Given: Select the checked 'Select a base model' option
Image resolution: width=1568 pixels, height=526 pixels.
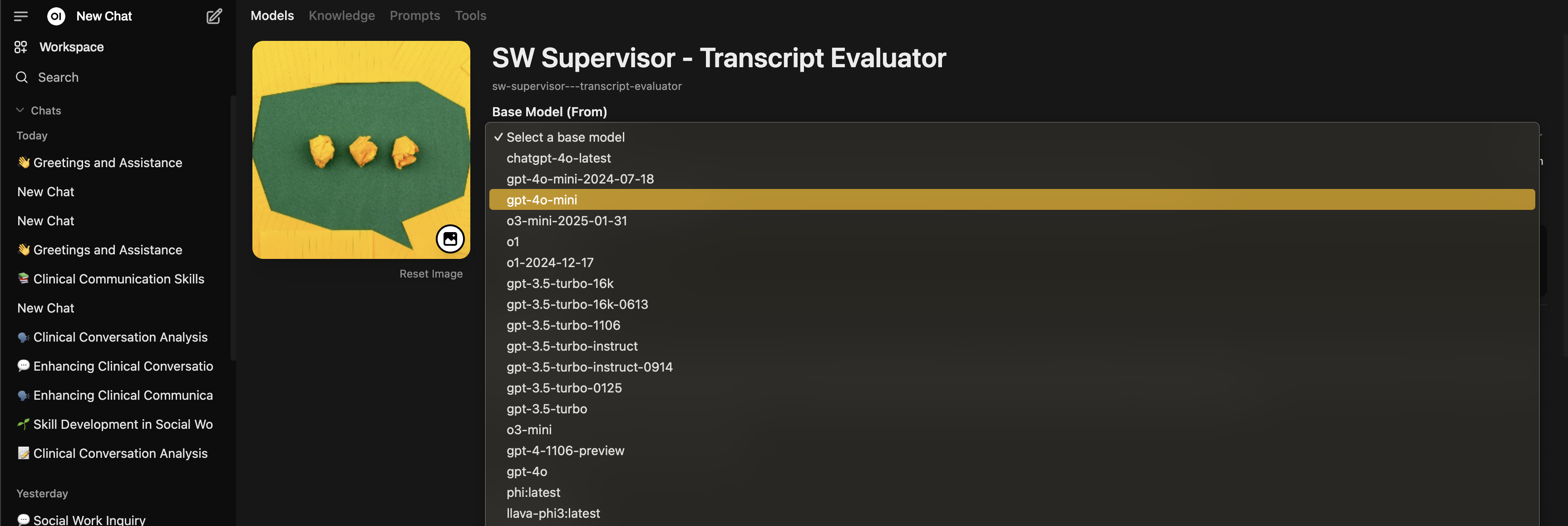Looking at the screenshot, I should (565, 138).
